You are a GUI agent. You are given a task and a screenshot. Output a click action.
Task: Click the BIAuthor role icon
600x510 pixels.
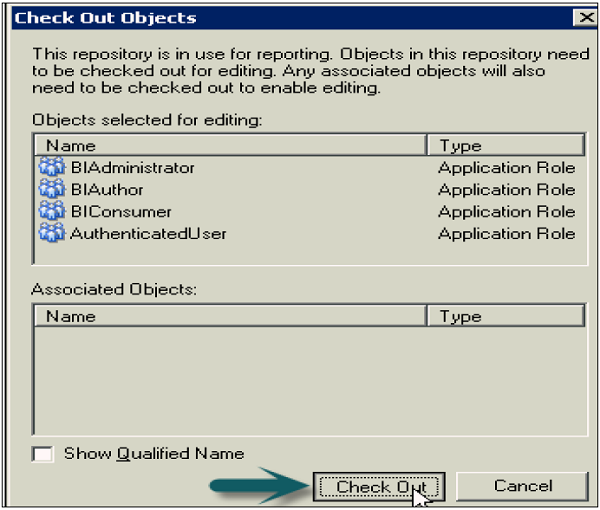point(52,189)
